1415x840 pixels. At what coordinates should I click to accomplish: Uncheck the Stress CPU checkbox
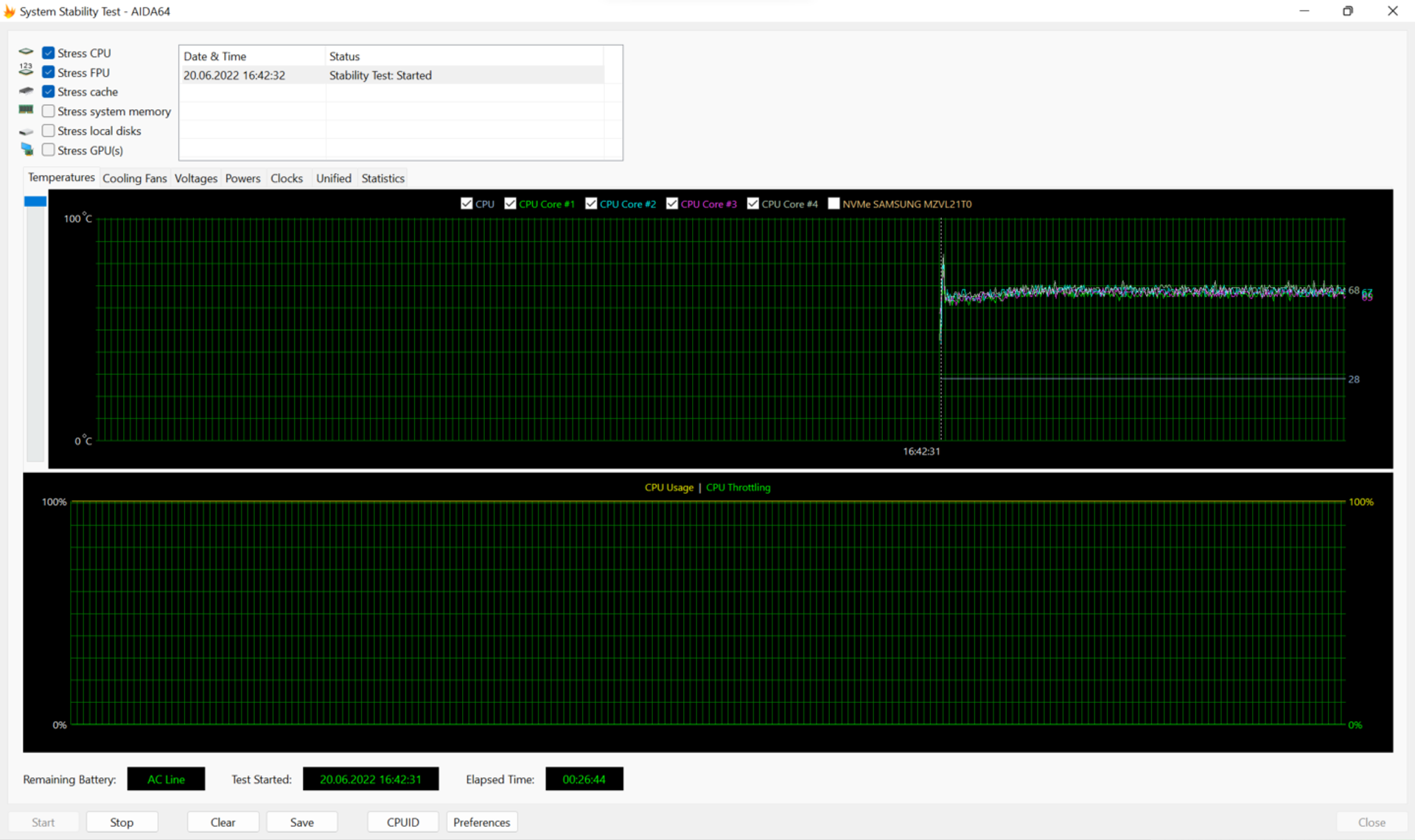pyautogui.click(x=49, y=53)
